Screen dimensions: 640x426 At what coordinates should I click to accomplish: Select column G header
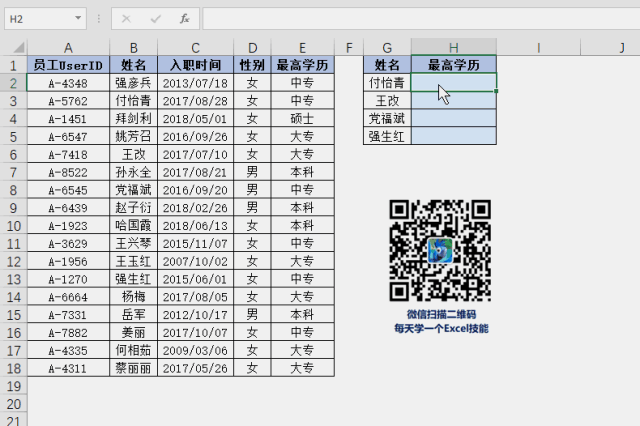coord(387,48)
